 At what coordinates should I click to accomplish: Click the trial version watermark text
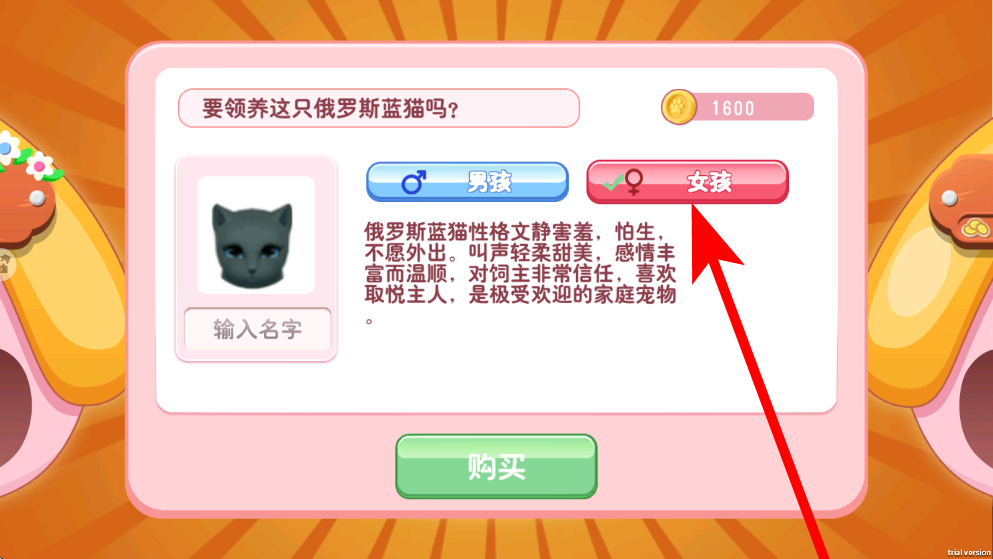(969, 553)
